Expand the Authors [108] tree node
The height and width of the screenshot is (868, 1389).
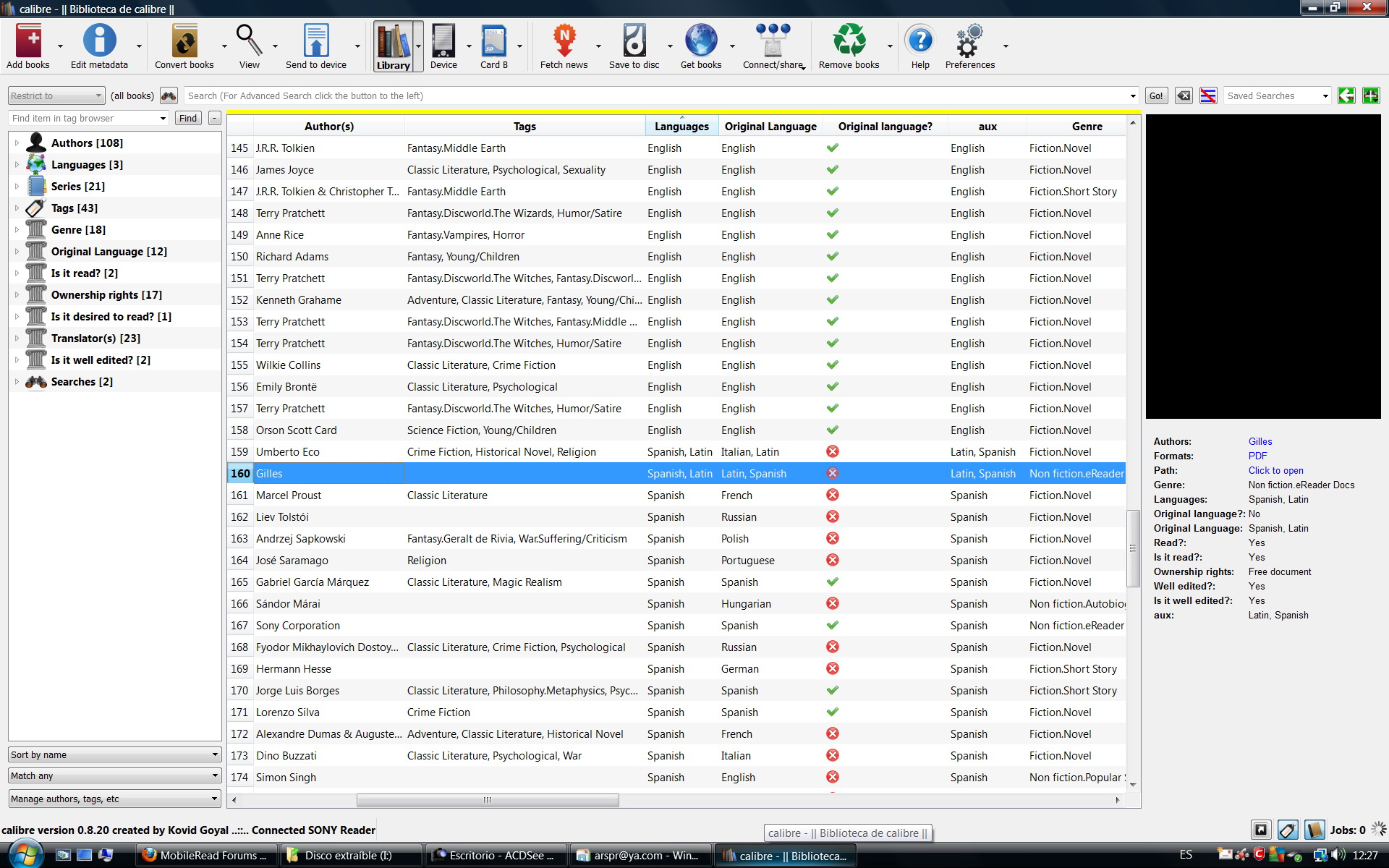click(x=17, y=143)
